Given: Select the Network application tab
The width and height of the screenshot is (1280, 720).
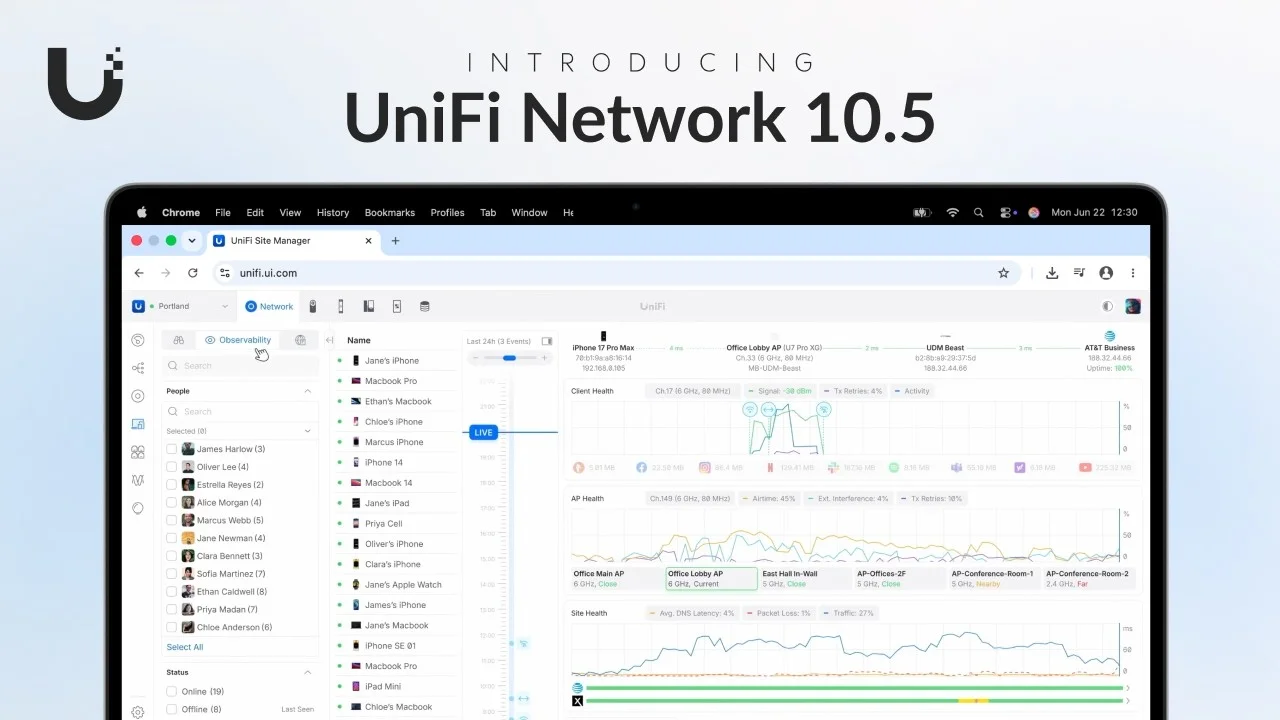Looking at the screenshot, I should pos(269,306).
